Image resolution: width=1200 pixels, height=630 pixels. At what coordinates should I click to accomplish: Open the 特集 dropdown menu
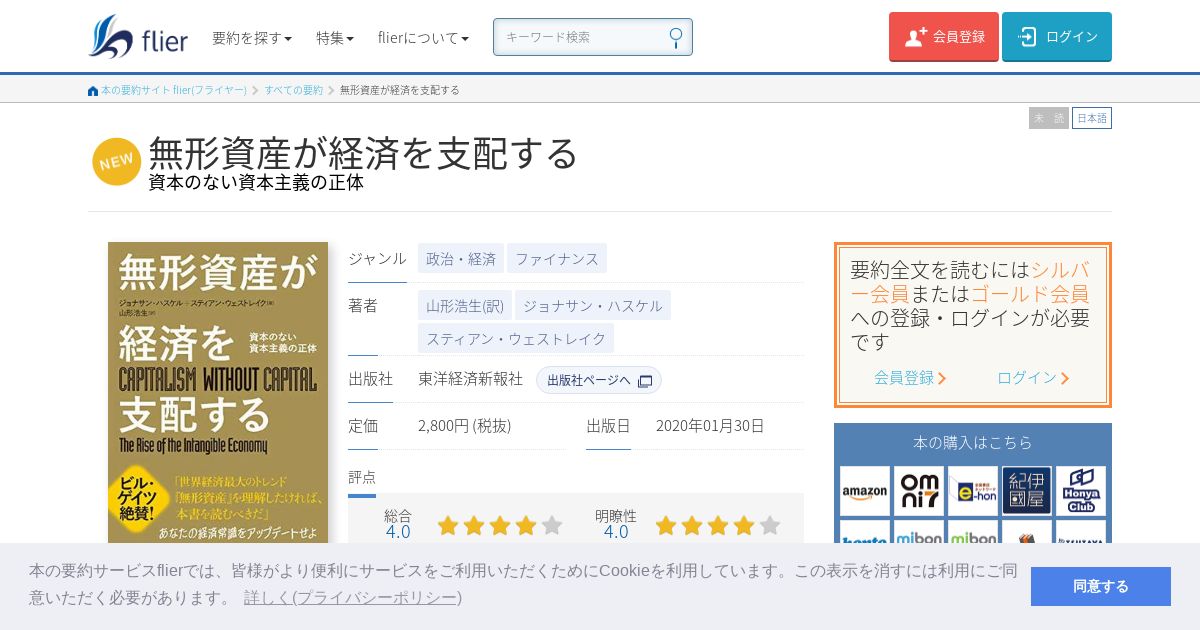pos(335,37)
